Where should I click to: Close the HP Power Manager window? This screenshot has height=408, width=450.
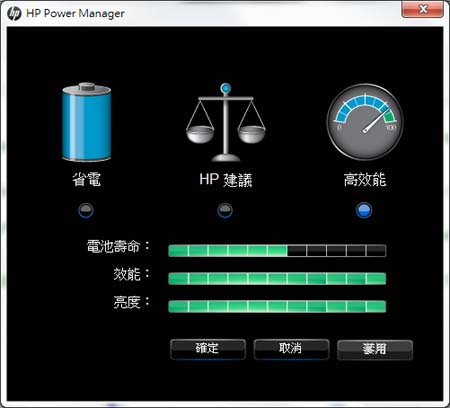423,9
